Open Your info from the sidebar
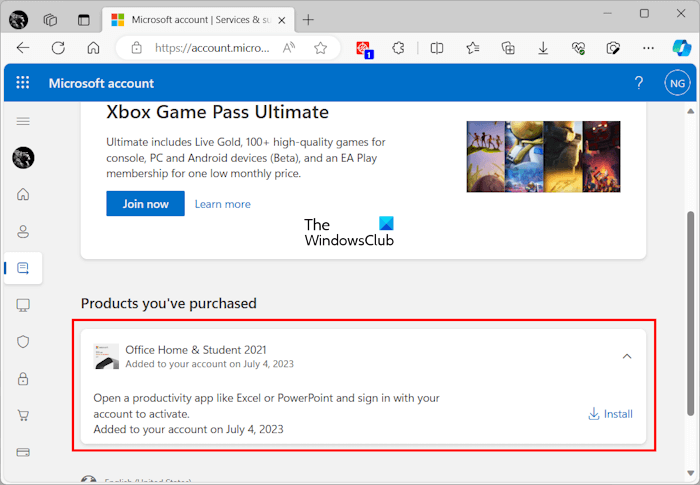Viewport: 700px width, 485px height. [23, 231]
